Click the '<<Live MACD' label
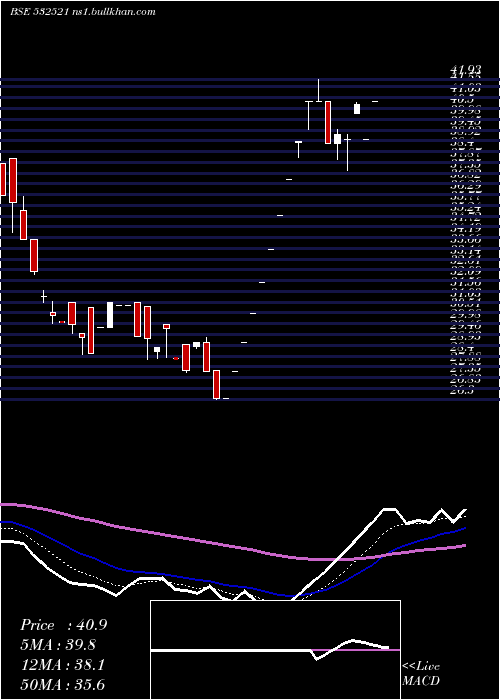 (421, 674)
